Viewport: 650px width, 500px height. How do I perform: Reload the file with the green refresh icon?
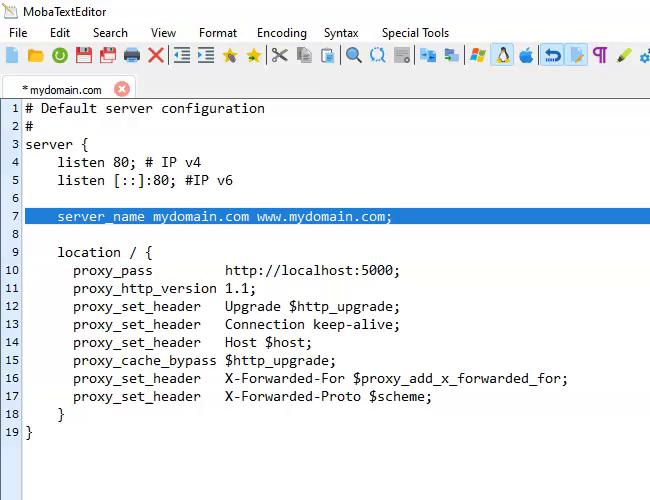point(60,55)
